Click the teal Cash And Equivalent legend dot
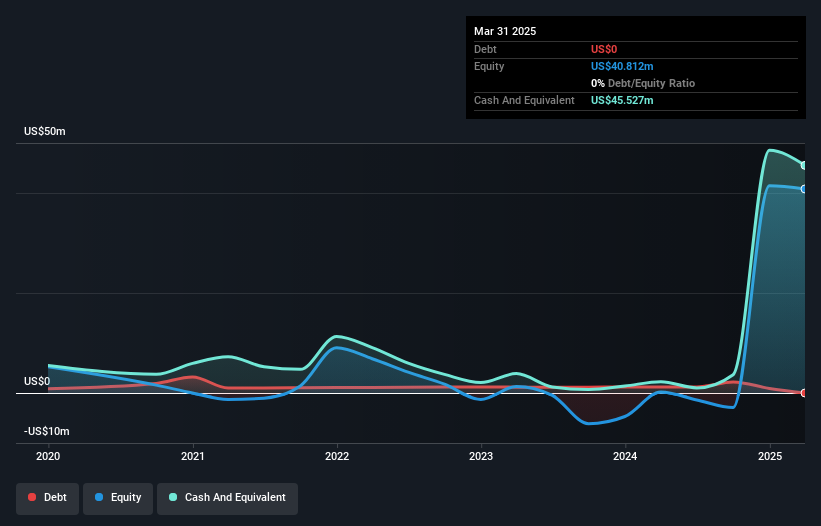This screenshot has height=526, width=821. [173, 497]
